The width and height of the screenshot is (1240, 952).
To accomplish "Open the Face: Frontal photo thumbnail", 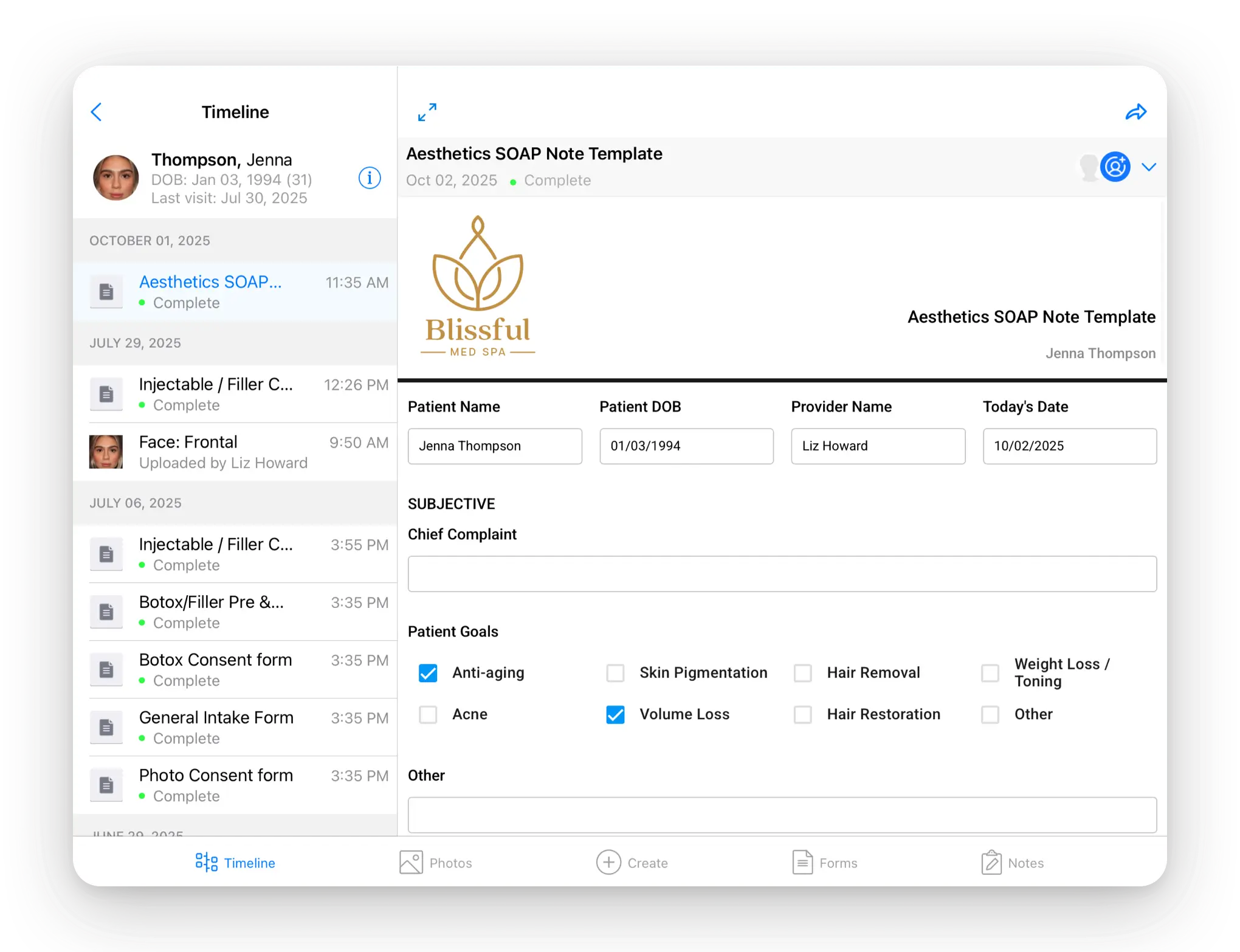I will [x=106, y=452].
